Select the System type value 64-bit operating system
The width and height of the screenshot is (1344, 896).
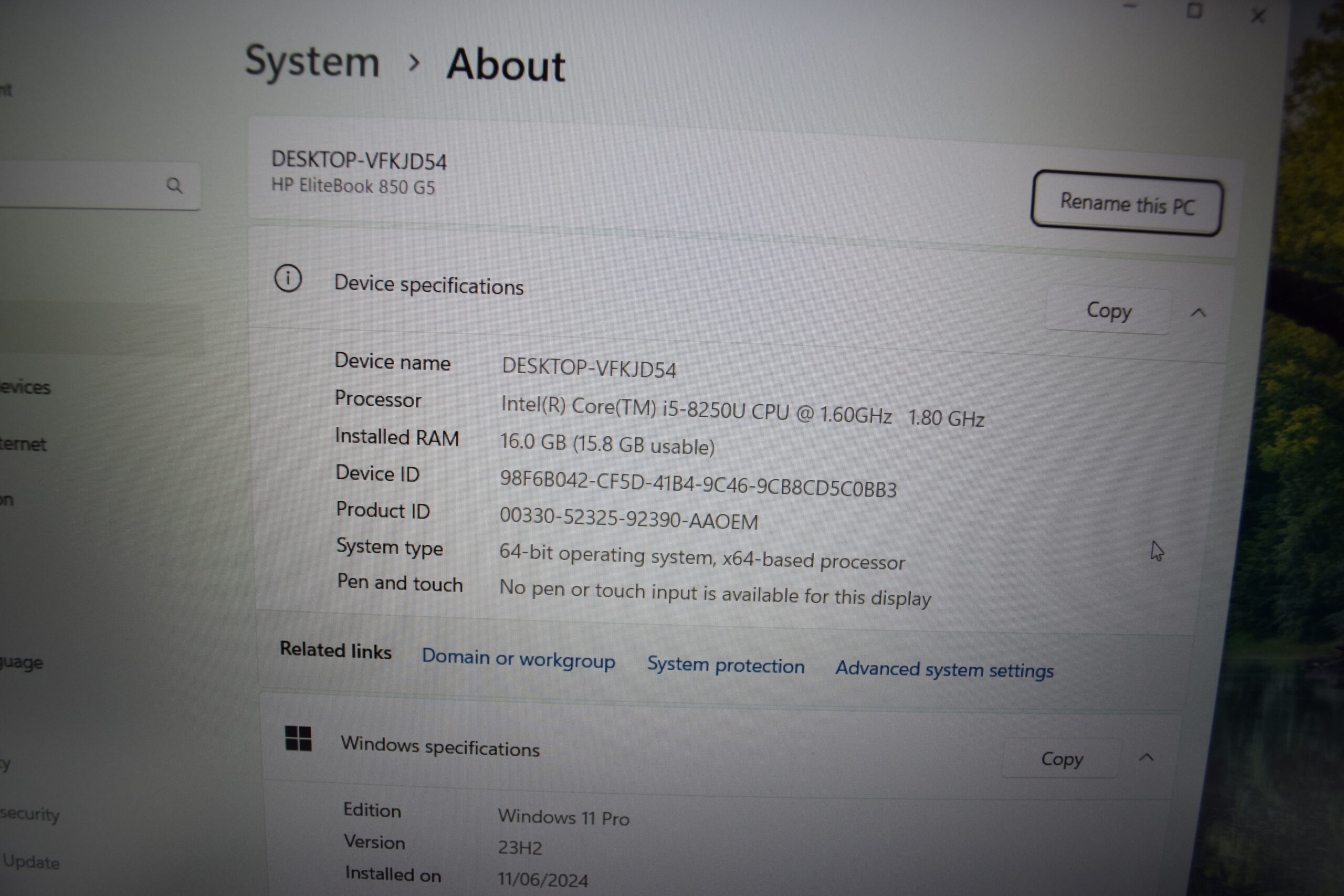pos(702,557)
